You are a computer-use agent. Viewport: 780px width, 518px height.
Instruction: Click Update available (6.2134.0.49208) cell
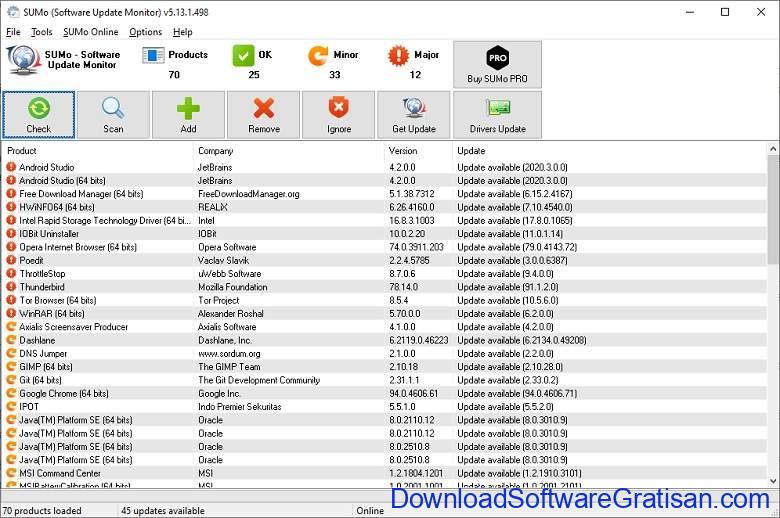[x=521, y=340]
